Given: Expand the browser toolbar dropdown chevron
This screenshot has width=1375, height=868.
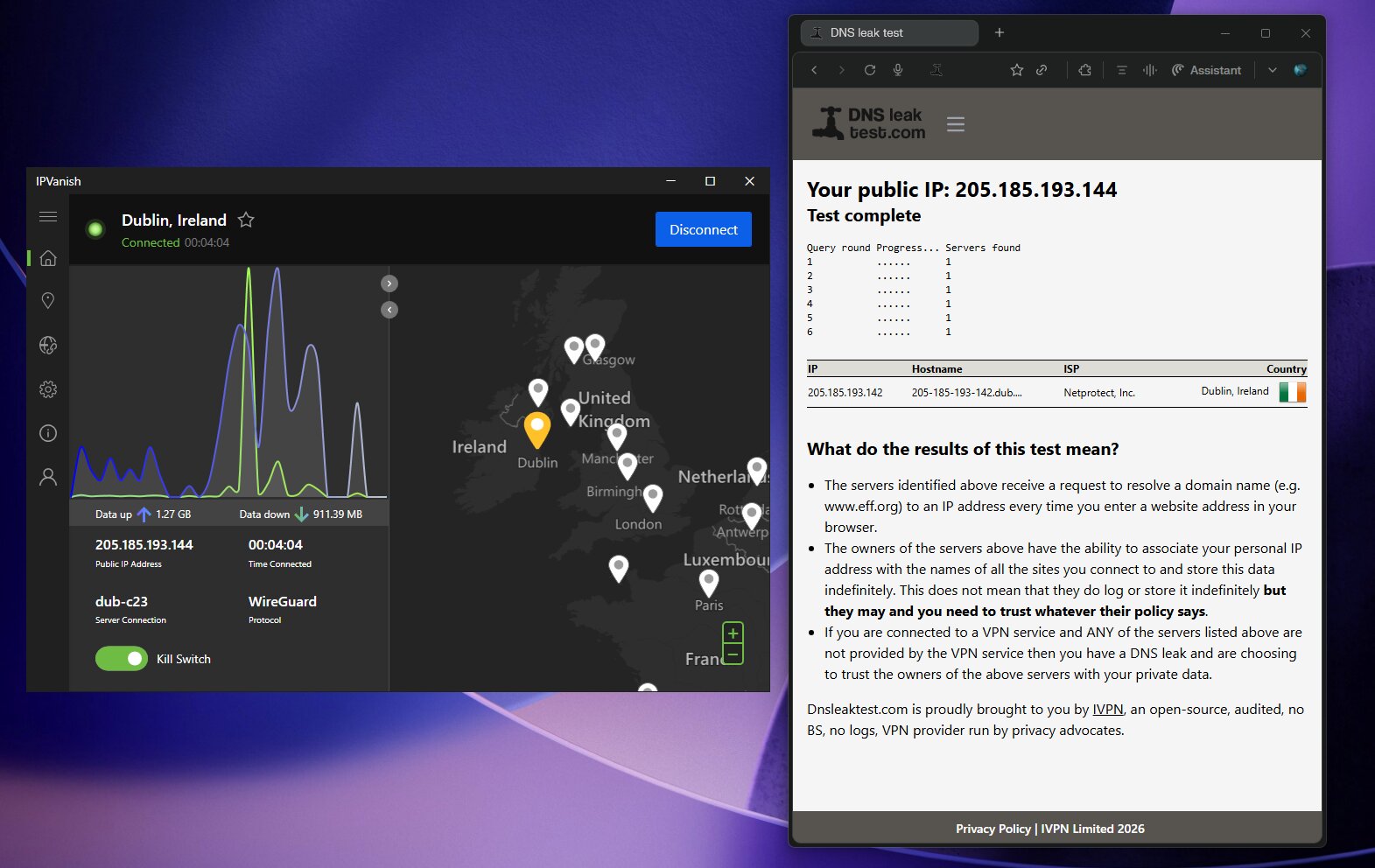Looking at the screenshot, I should coord(1273,70).
